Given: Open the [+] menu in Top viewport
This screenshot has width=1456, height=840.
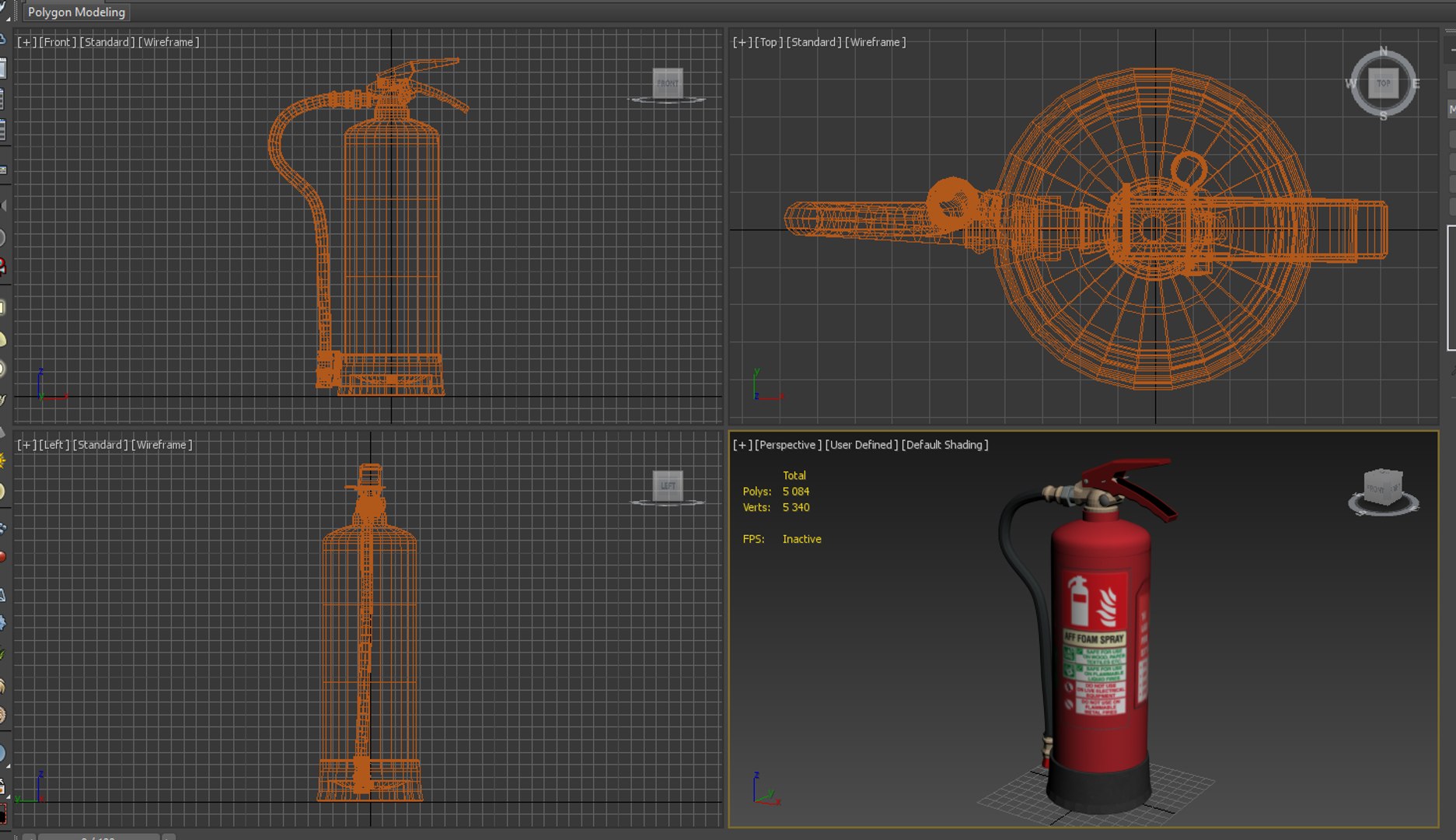Looking at the screenshot, I should tap(742, 42).
